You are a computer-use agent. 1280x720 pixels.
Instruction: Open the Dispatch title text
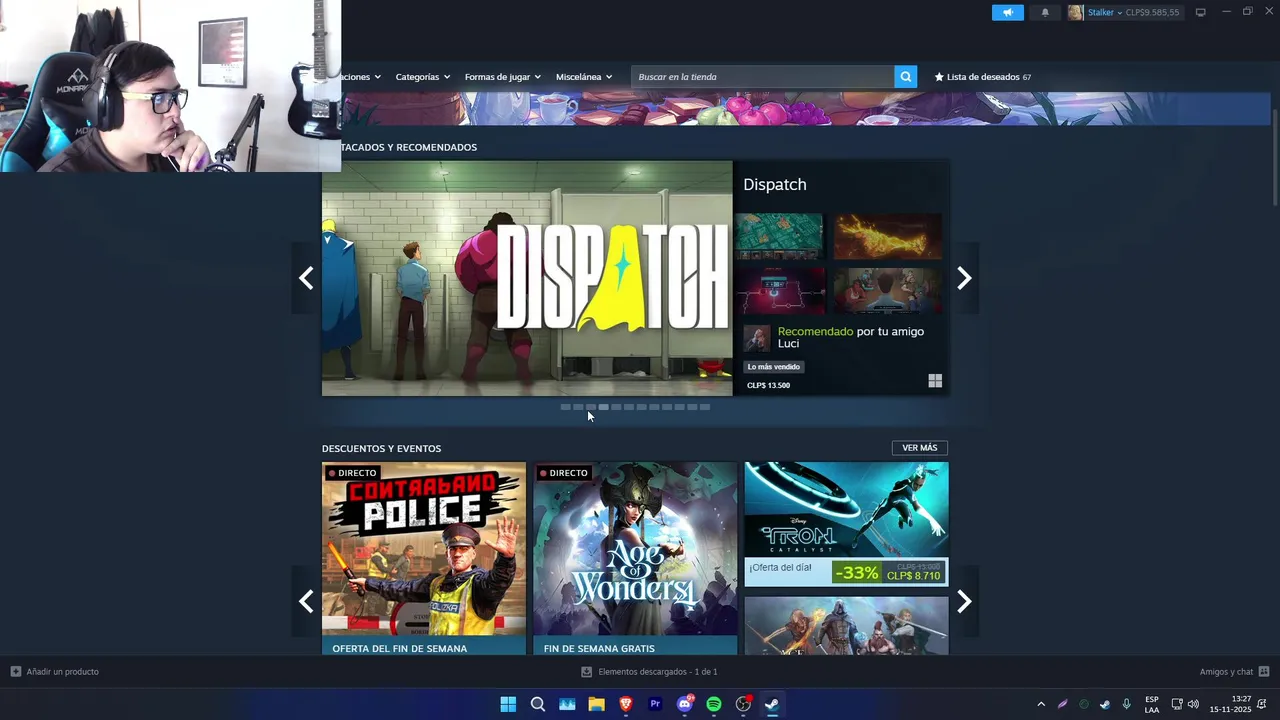(774, 184)
